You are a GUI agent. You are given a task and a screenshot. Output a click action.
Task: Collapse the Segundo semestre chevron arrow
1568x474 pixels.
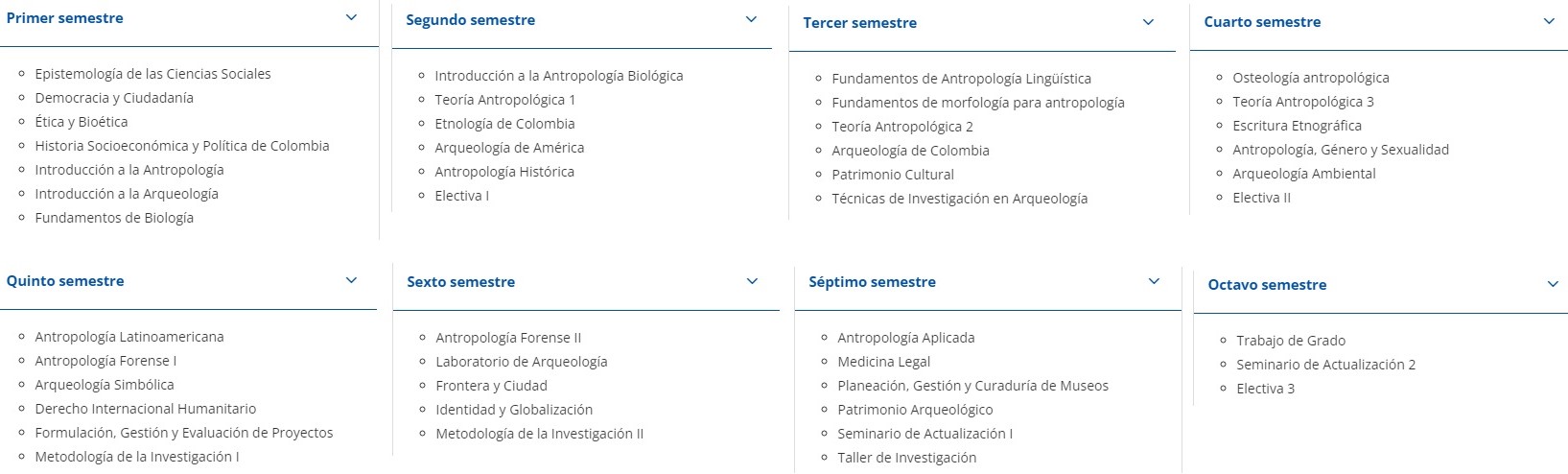point(751,19)
